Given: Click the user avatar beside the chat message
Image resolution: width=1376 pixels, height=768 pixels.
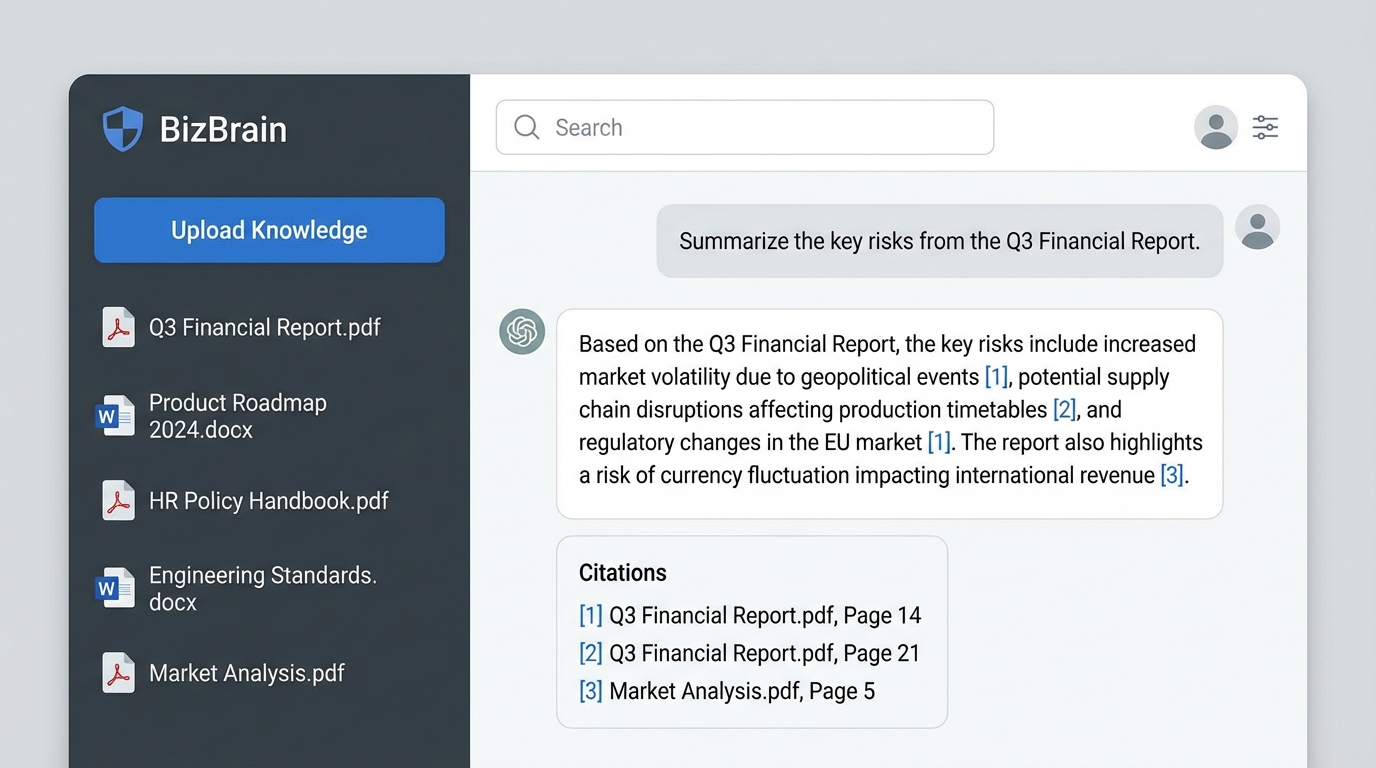Looking at the screenshot, I should pyautogui.click(x=1257, y=227).
